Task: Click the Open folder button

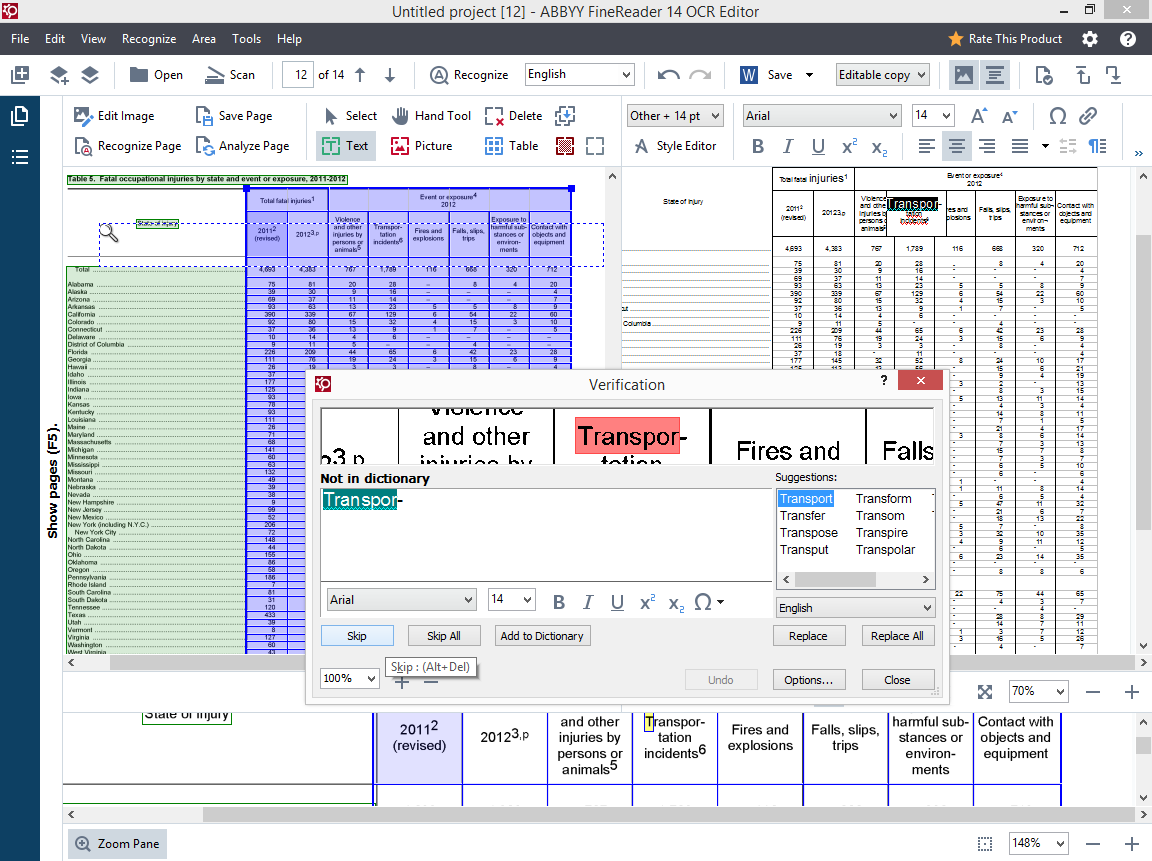Action: click(x=156, y=74)
